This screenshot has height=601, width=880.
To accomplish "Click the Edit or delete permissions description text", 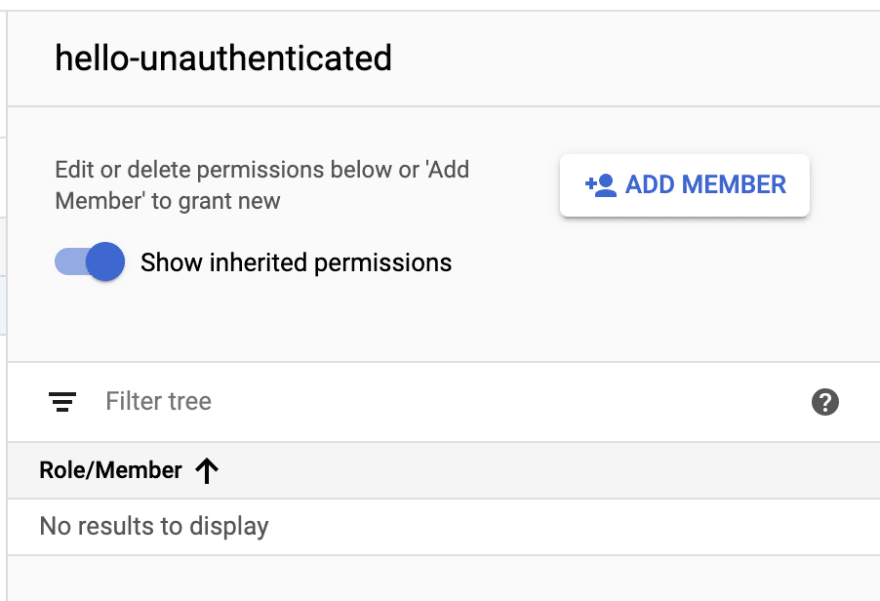I will [262, 185].
